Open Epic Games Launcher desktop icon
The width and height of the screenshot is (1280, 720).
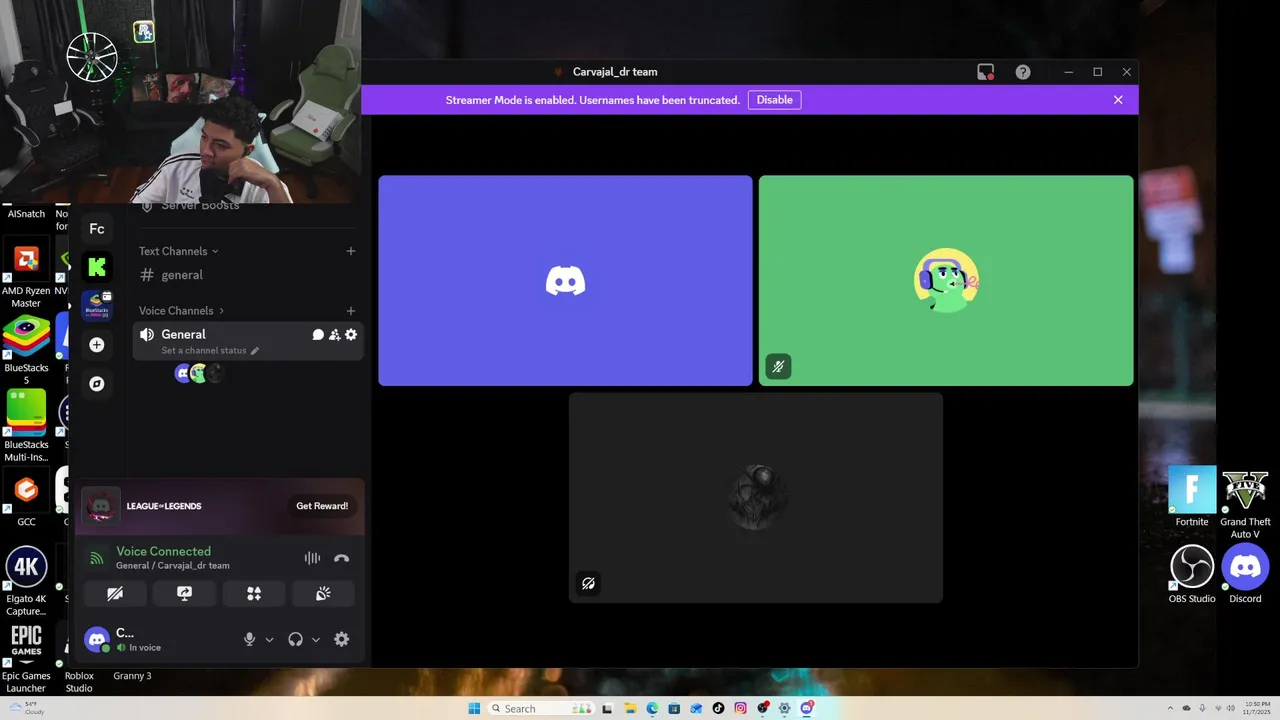(26, 658)
